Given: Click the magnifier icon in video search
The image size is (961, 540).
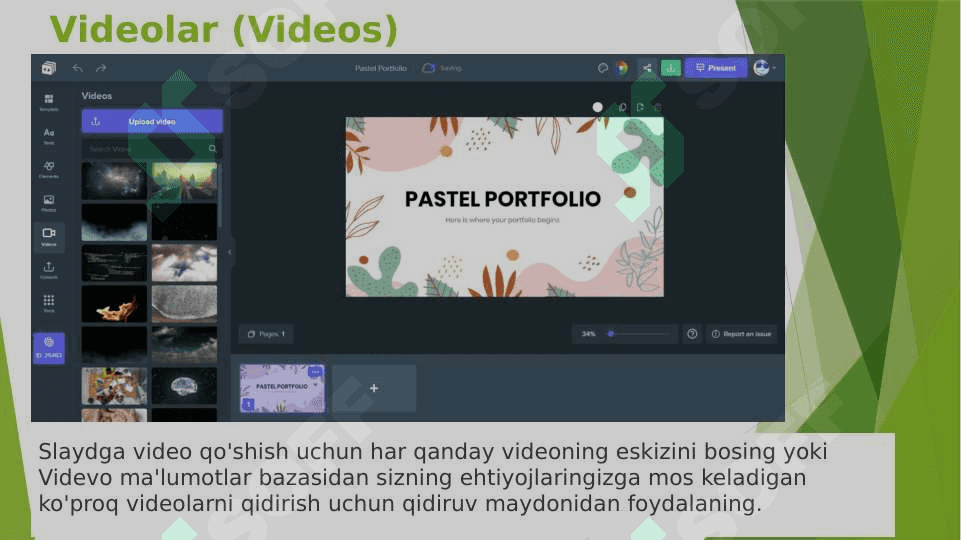Looking at the screenshot, I should pos(213,148).
